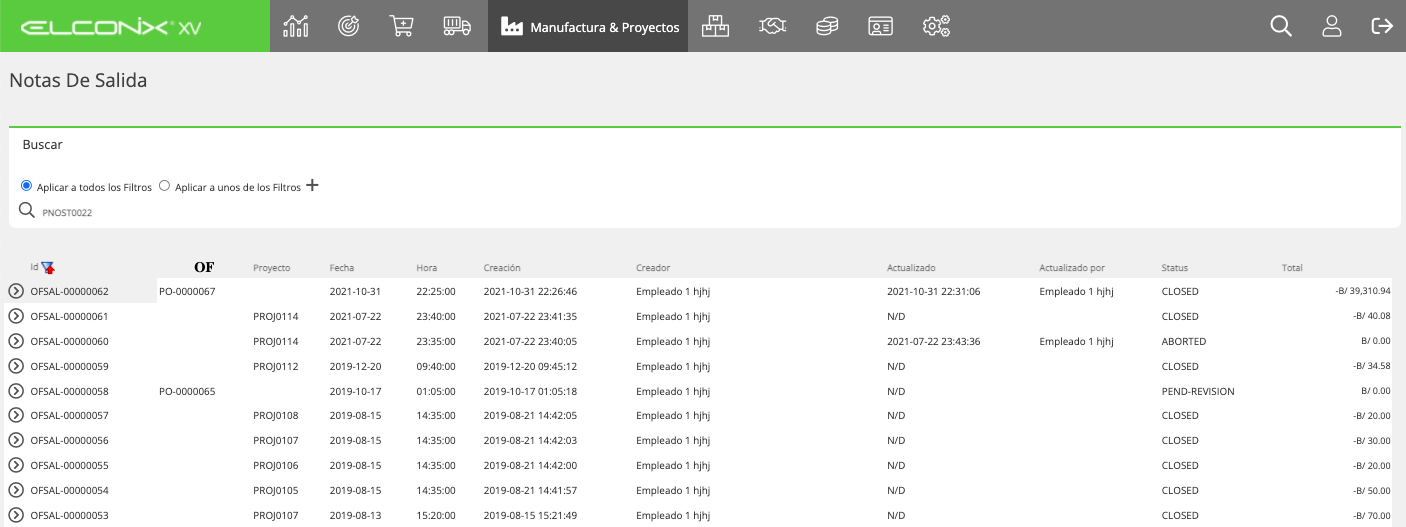Screen dimensions: 1406x527
Task: Click the logout exit icon
Action: coord(1382,26)
